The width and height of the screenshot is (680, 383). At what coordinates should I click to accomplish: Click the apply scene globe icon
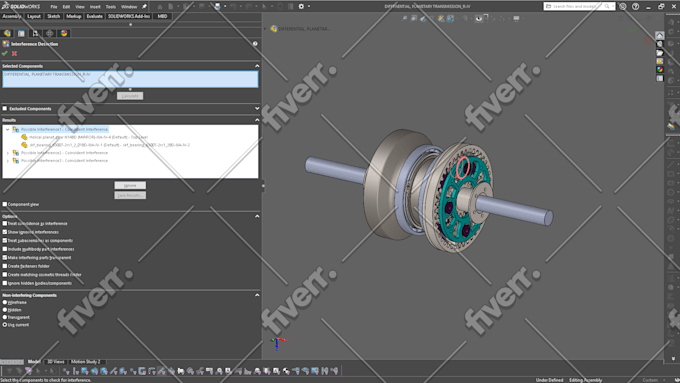tap(450, 19)
